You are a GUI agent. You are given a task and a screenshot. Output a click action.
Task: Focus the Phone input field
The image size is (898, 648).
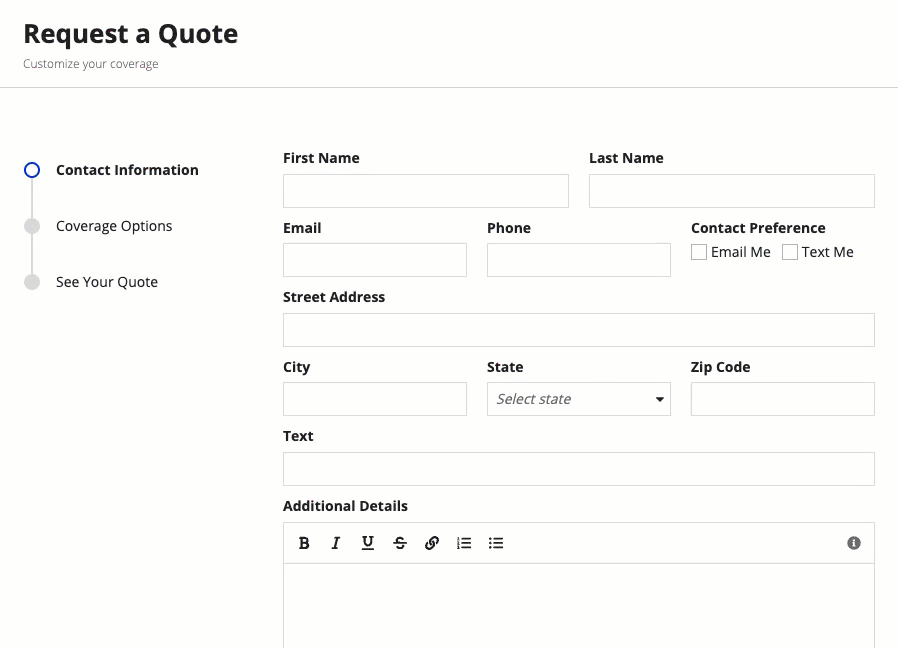[x=578, y=260]
